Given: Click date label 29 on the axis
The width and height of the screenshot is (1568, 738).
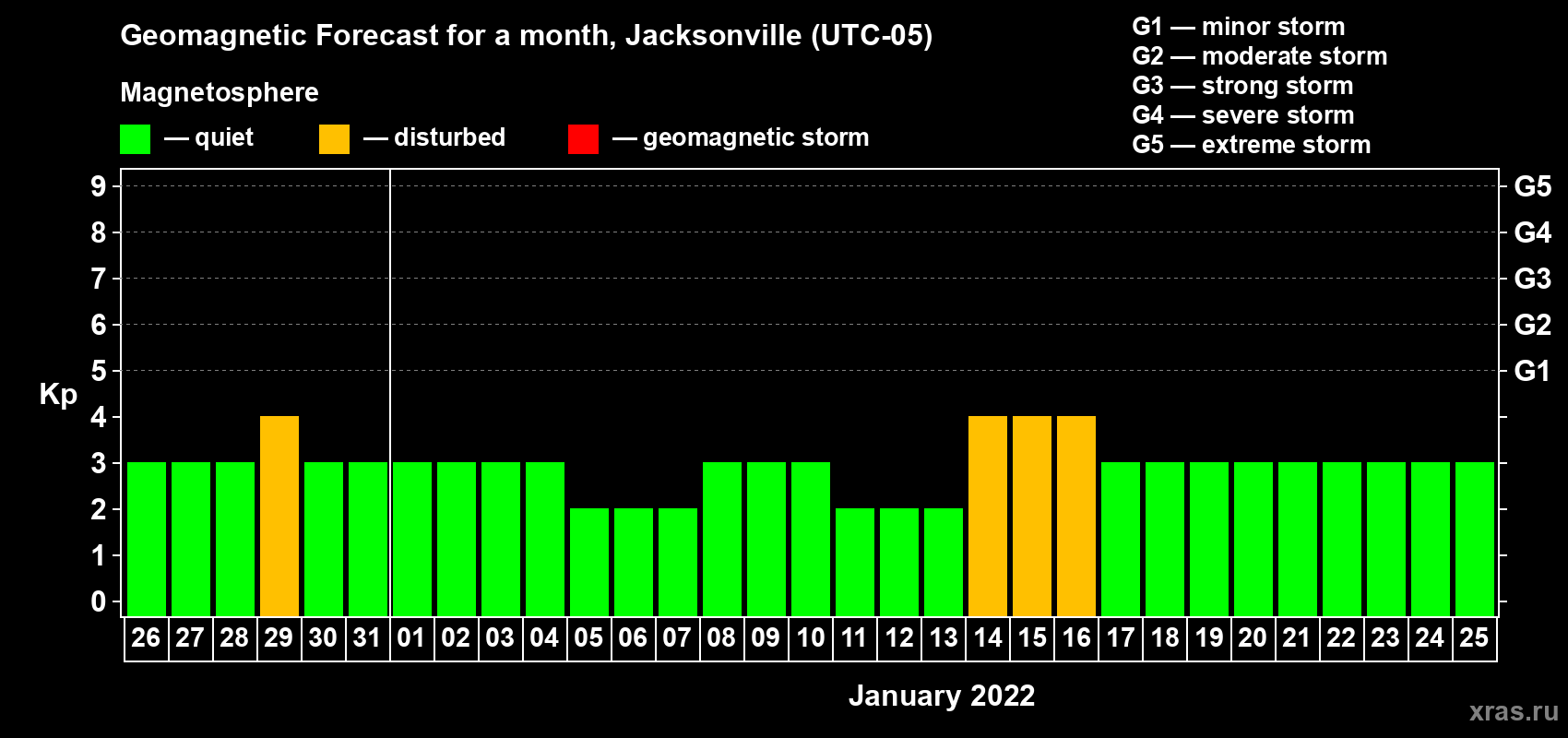Looking at the screenshot, I should point(279,637).
